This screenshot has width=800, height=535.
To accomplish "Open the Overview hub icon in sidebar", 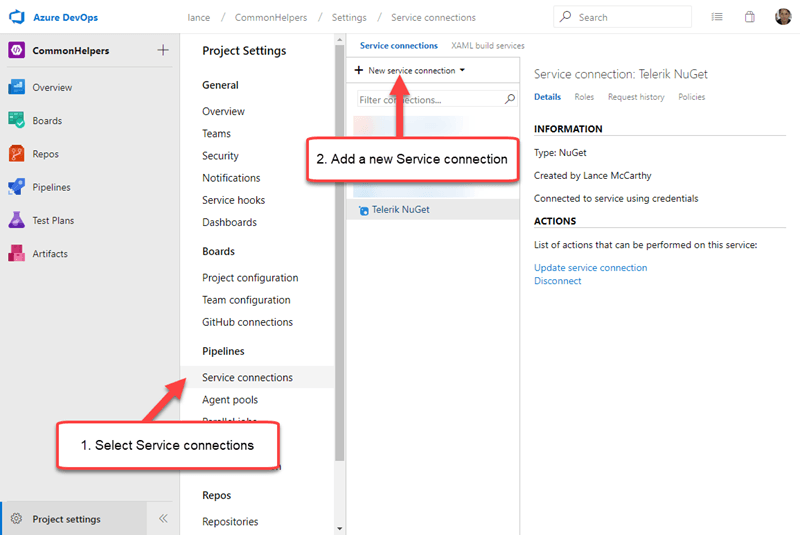I will (x=16, y=87).
